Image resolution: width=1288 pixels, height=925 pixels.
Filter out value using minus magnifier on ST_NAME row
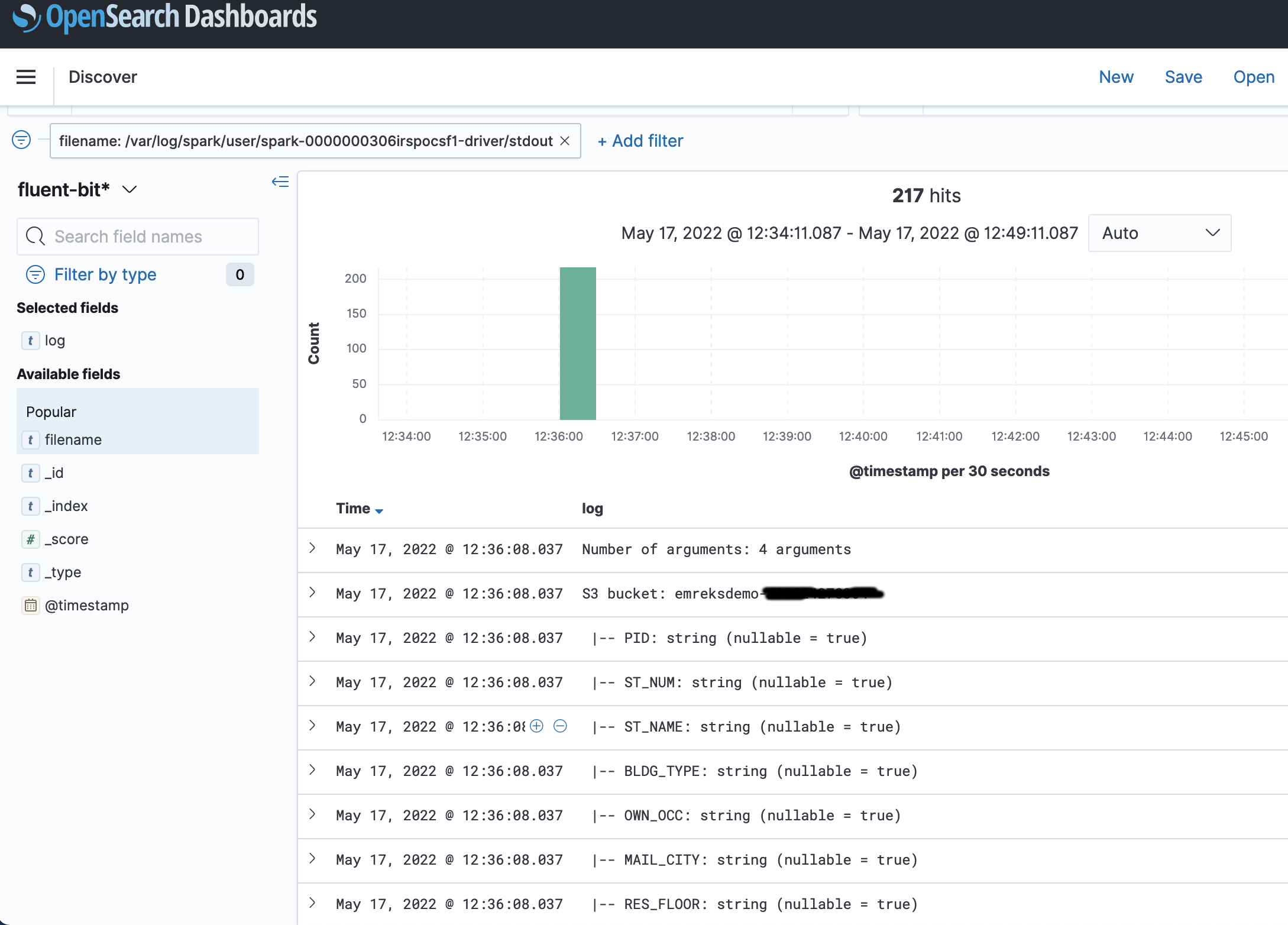pos(560,726)
